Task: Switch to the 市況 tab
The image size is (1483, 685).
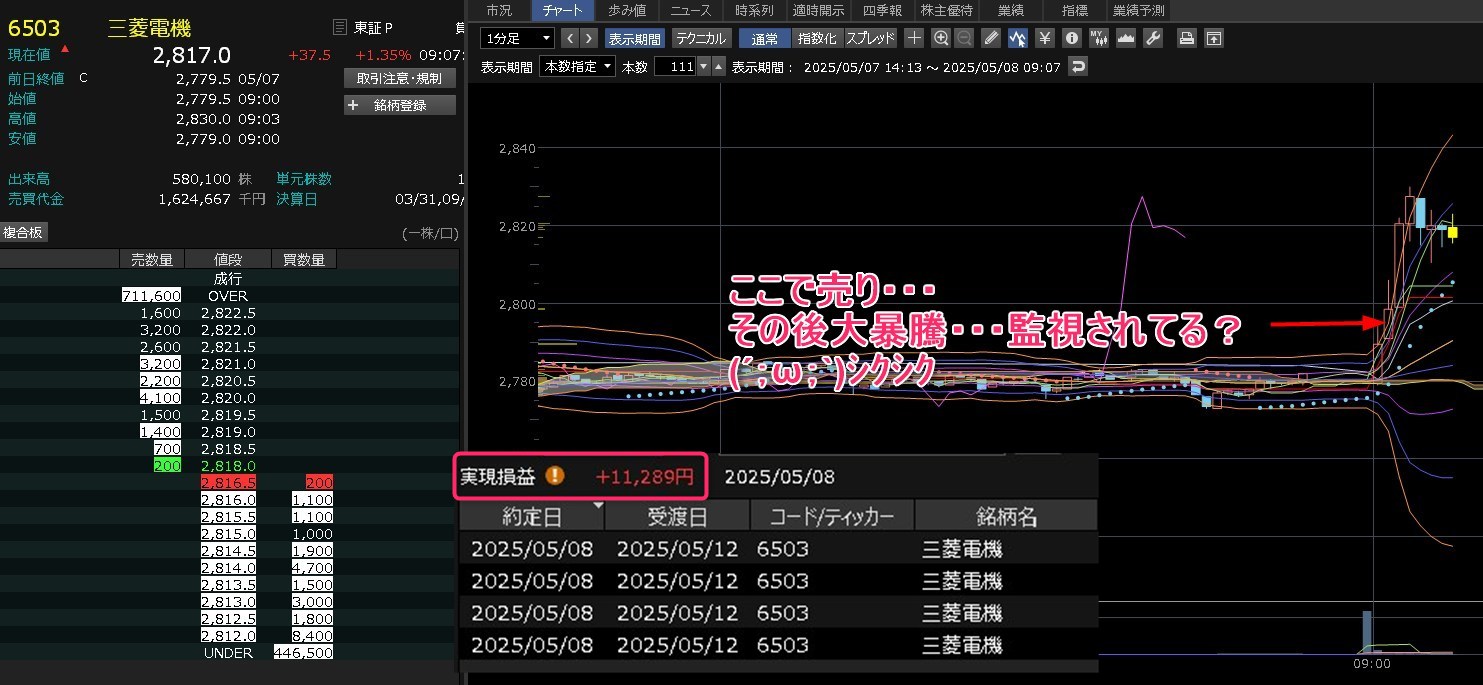Action: (x=498, y=10)
